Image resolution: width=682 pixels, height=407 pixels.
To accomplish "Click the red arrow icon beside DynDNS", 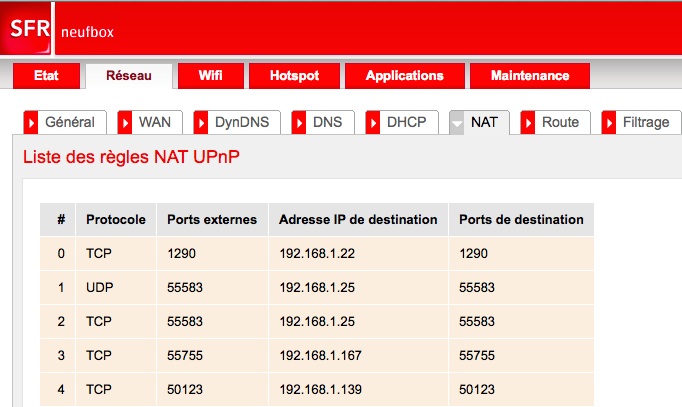I will point(202,122).
